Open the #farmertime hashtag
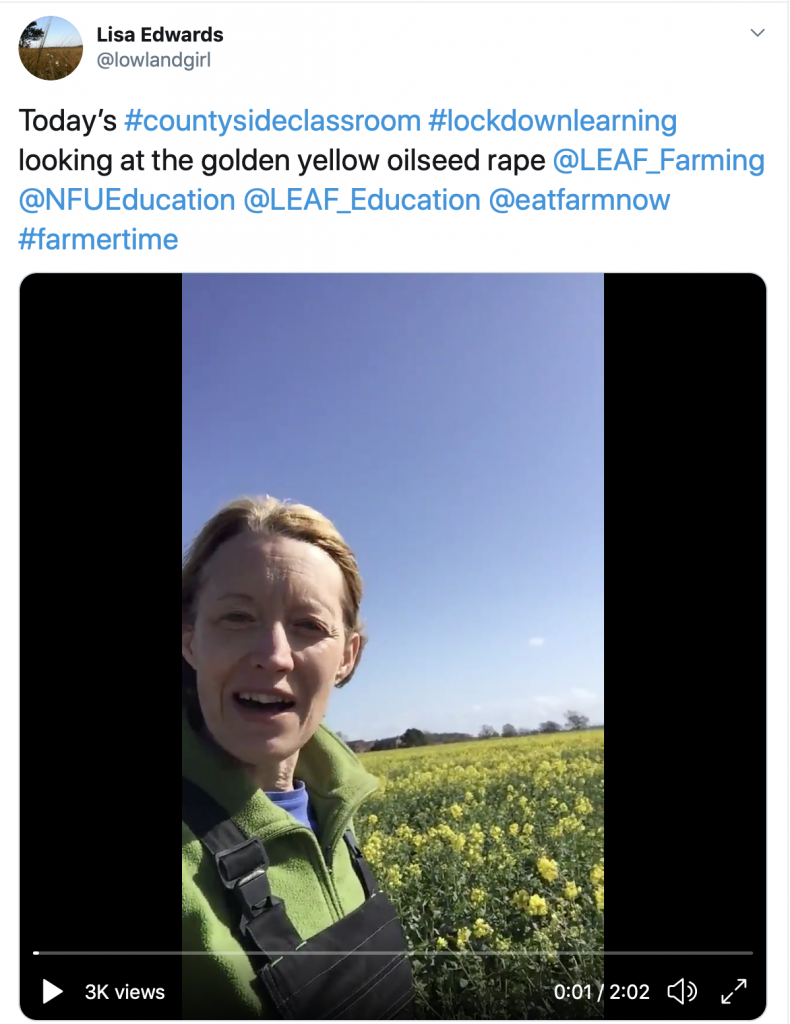This screenshot has height=1024, width=790. pyautogui.click(x=98, y=239)
